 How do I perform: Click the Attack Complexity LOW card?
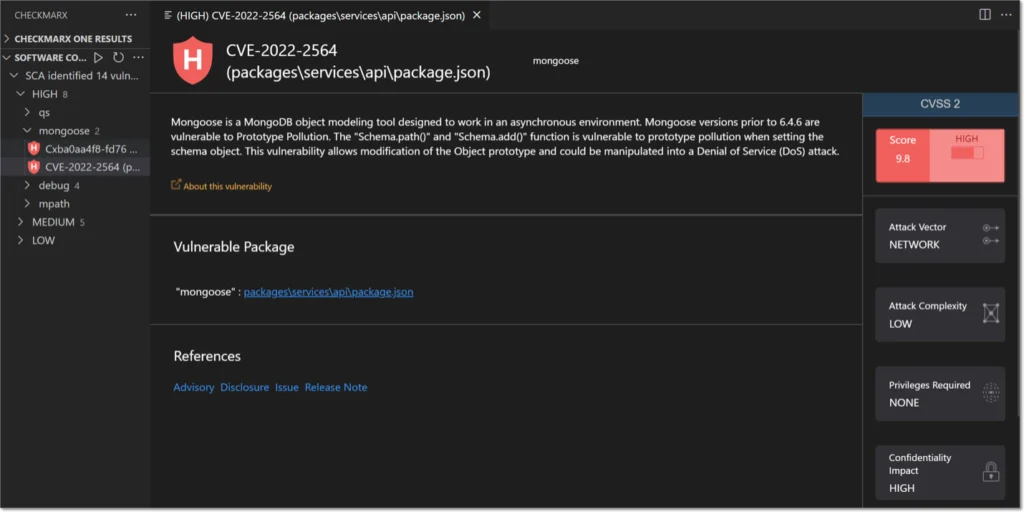point(940,315)
